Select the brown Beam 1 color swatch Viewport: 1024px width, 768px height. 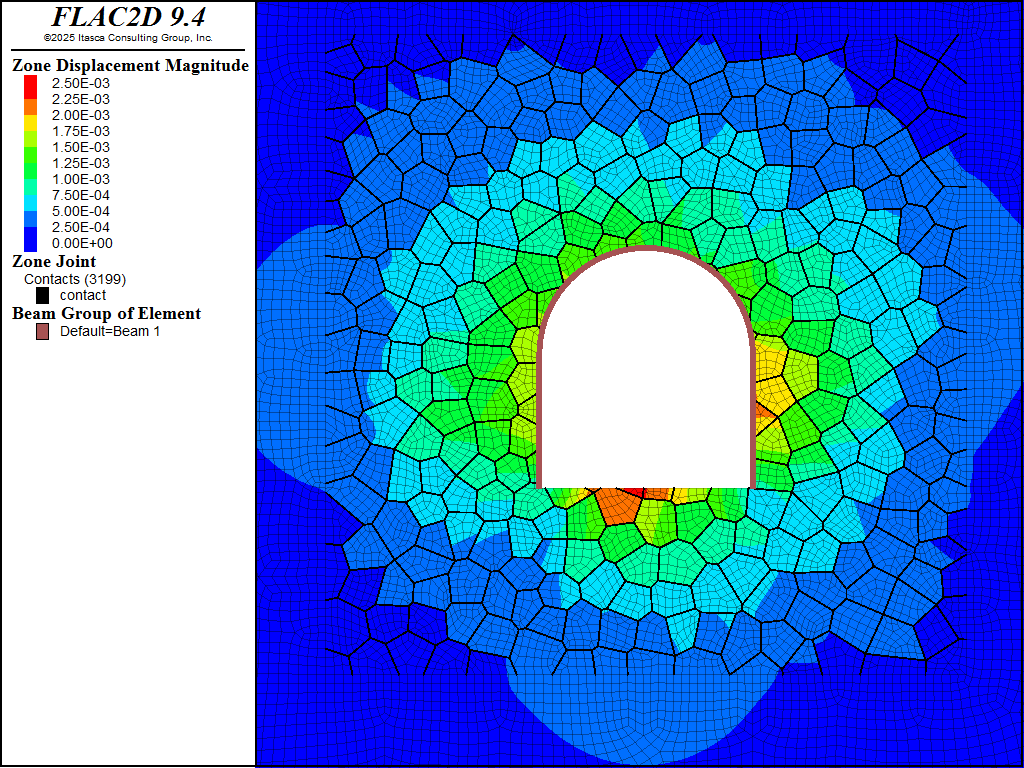(43, 331)
